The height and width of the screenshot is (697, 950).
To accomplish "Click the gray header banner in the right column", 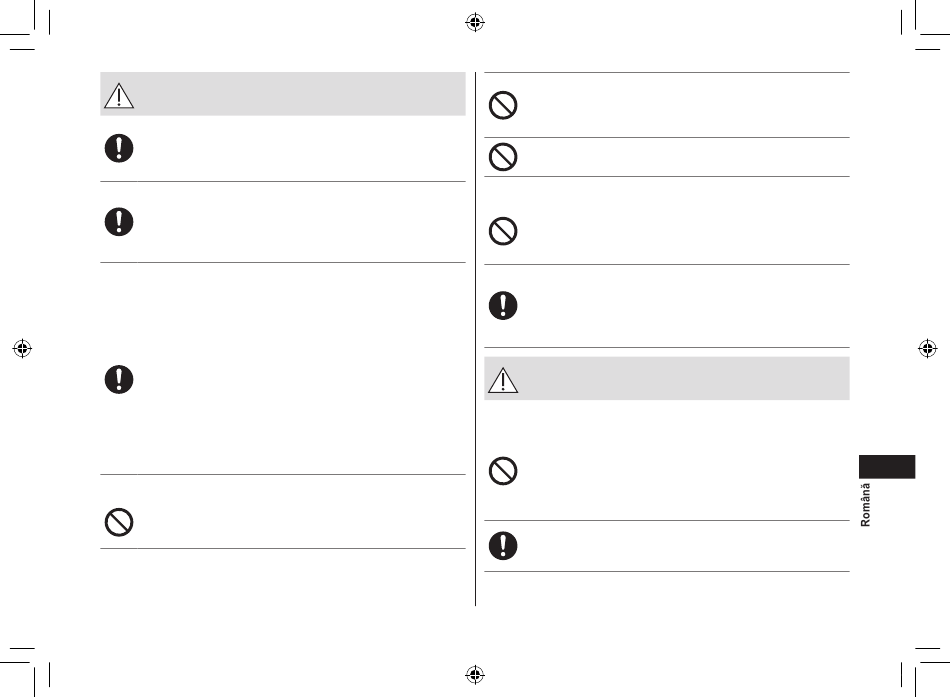I will click(667, 378).
